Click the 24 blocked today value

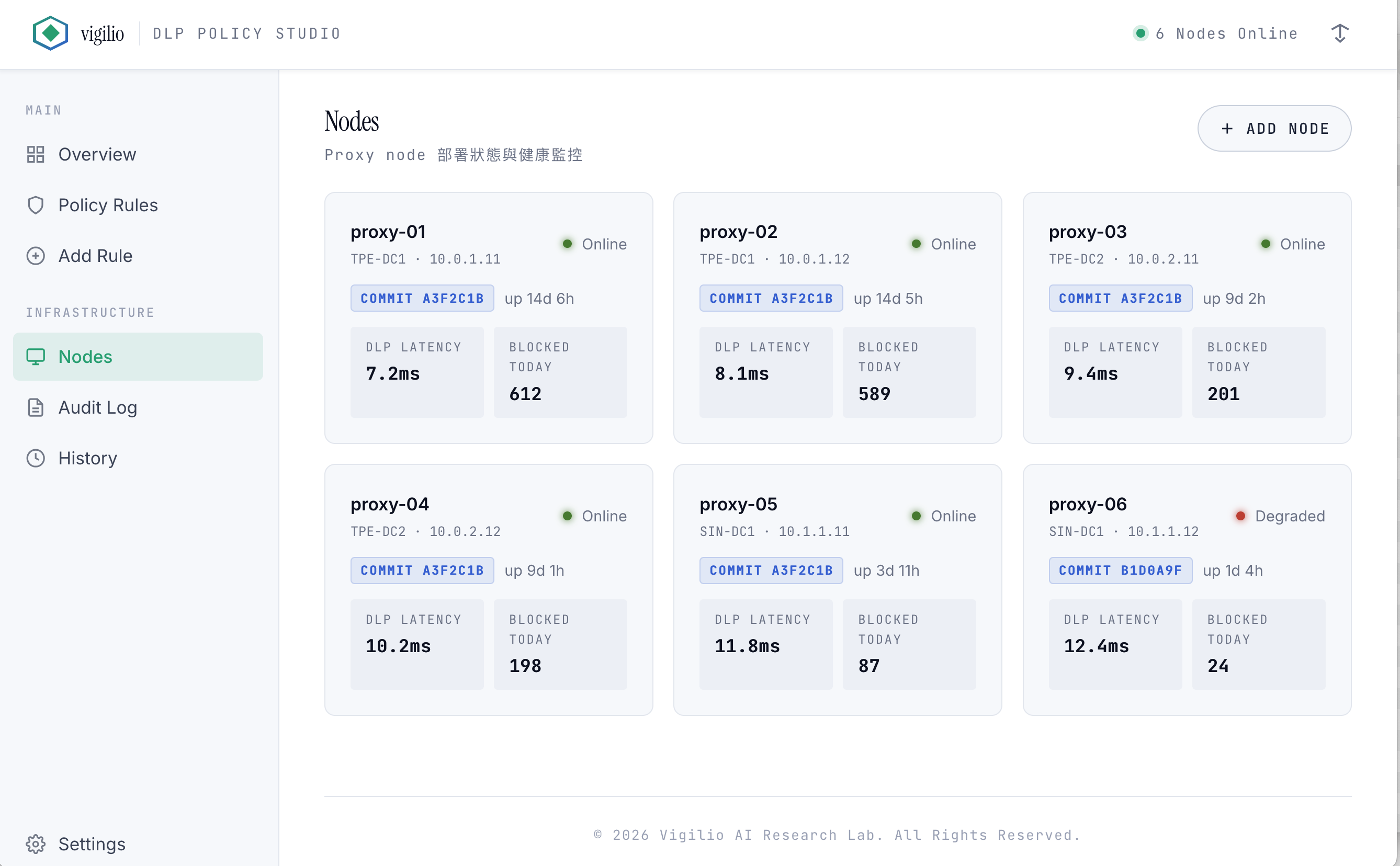click(1218, 666)
